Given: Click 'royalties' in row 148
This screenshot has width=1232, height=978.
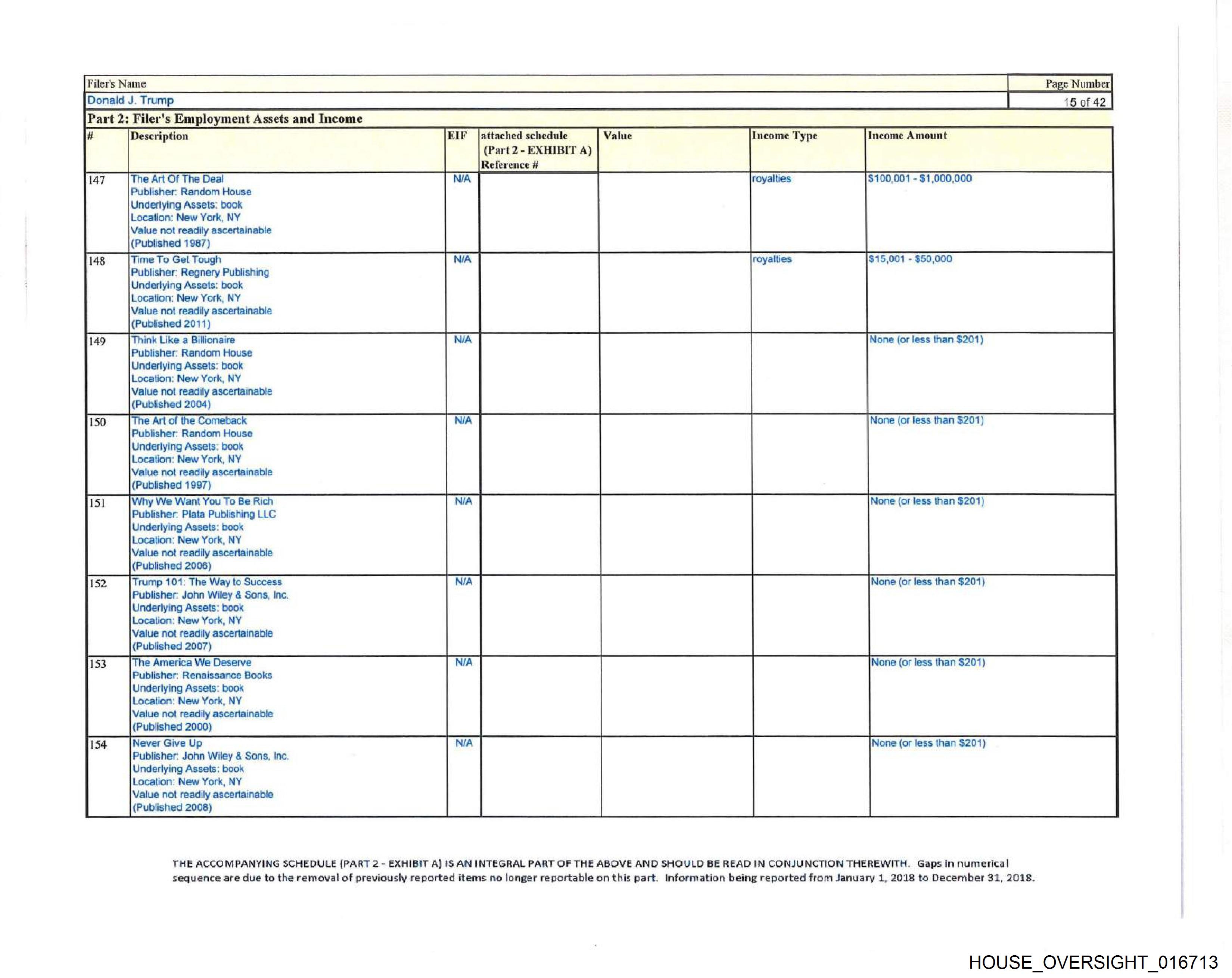Looking at the screenshot, I should [x=772, y=259].
